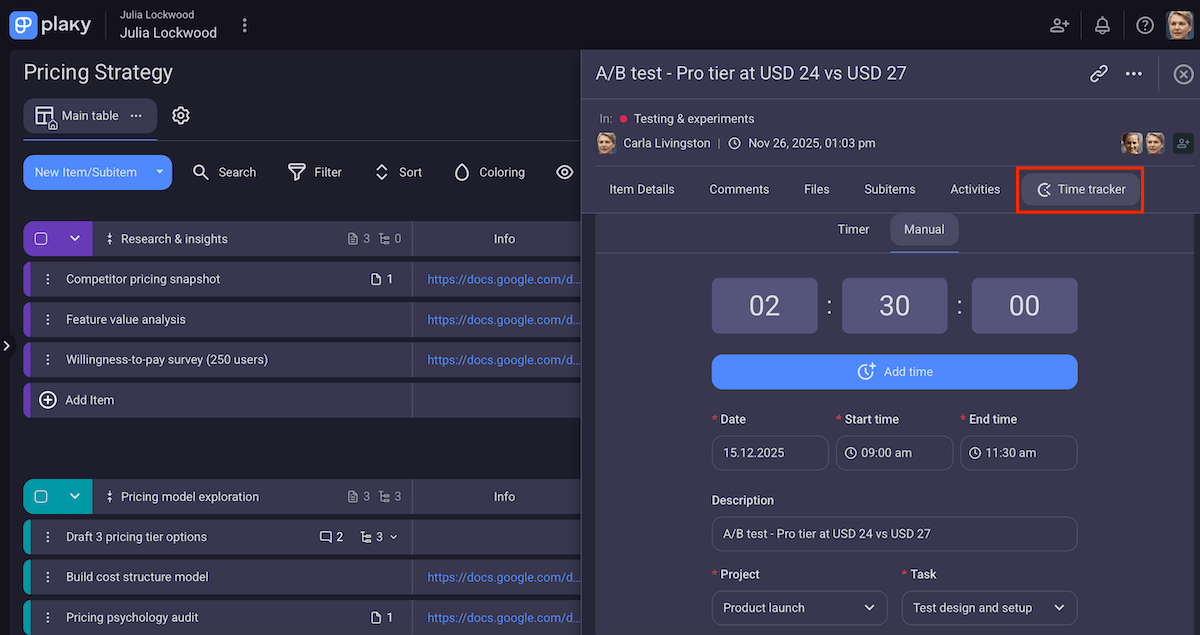This screenshot has height=635, width=1200.
Task: Expand the New Item/Subitem dropdown arrow
Action: pos(160,172)
